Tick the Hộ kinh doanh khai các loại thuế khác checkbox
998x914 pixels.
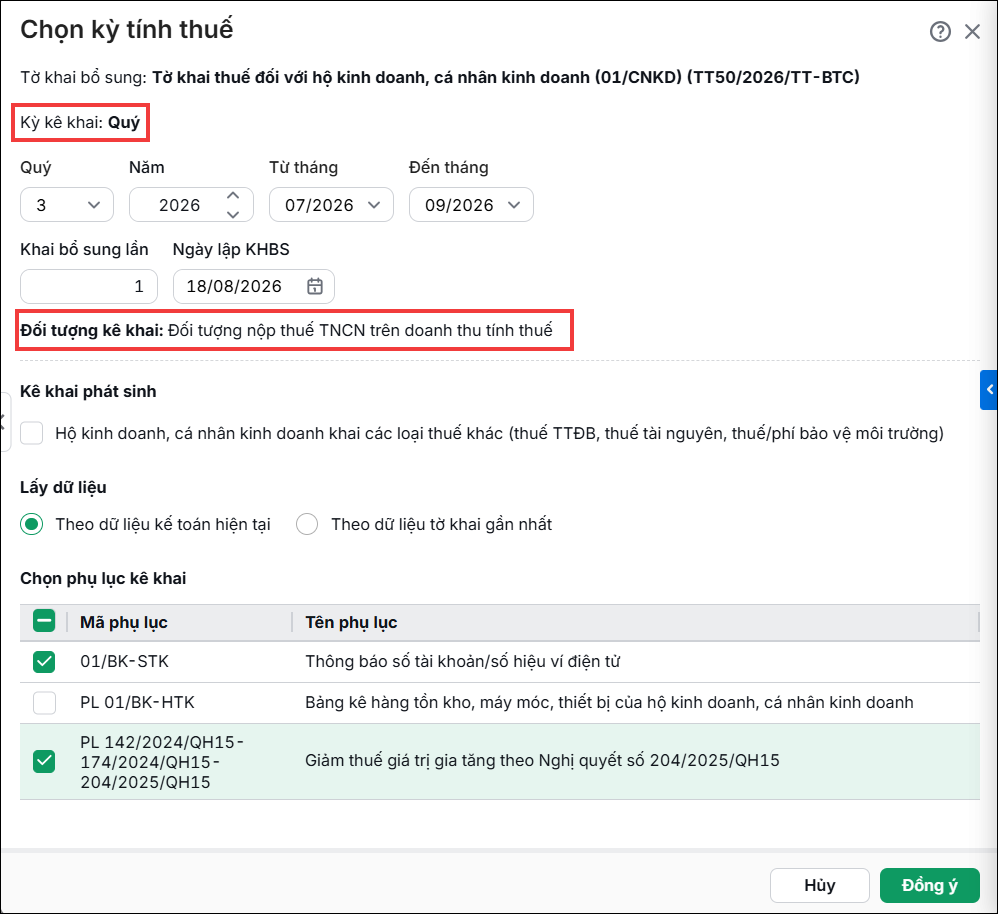32,433
